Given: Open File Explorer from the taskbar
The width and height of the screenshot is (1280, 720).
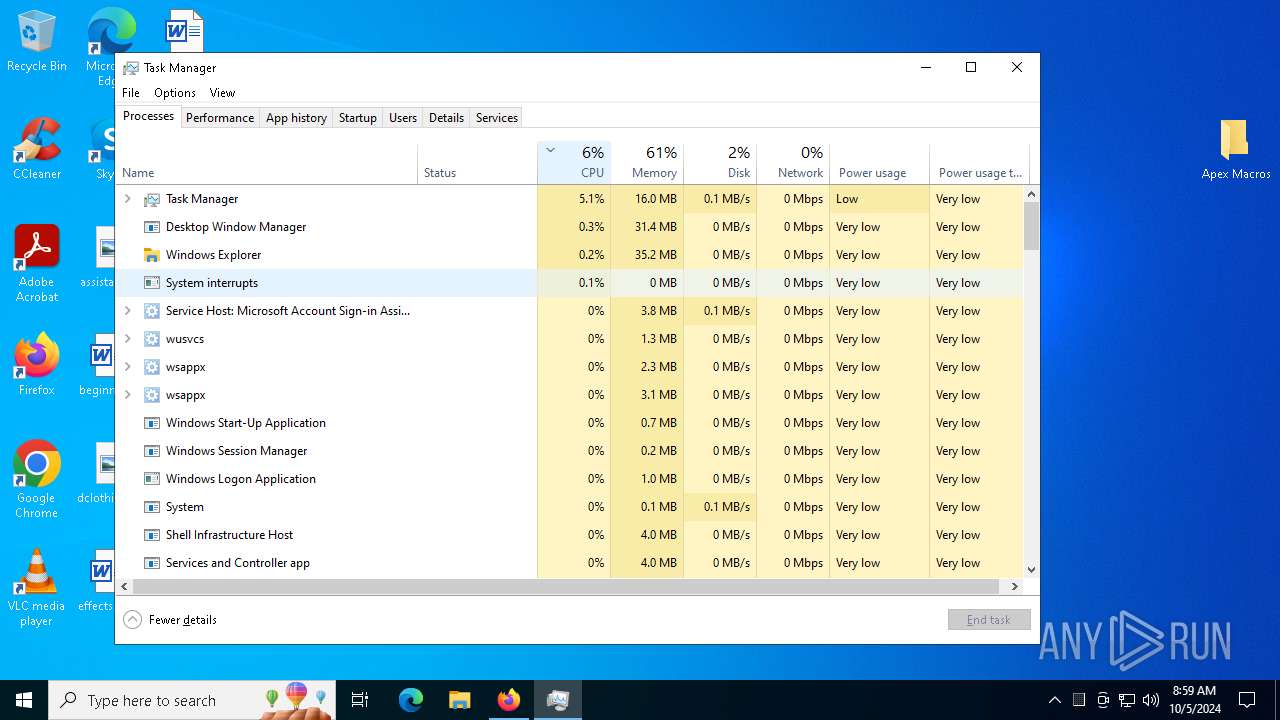Looking at the screenshot, I should [460, 700].
